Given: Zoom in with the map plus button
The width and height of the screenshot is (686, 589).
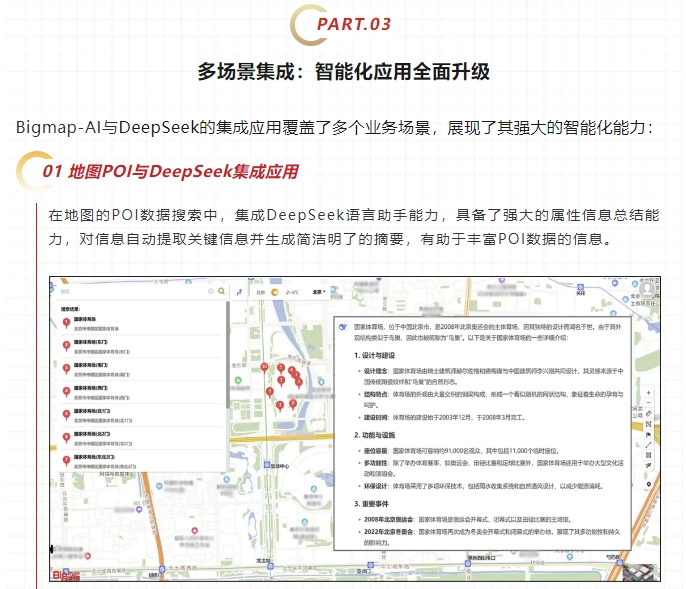Looking at the screenshot, I should [648, 393].
